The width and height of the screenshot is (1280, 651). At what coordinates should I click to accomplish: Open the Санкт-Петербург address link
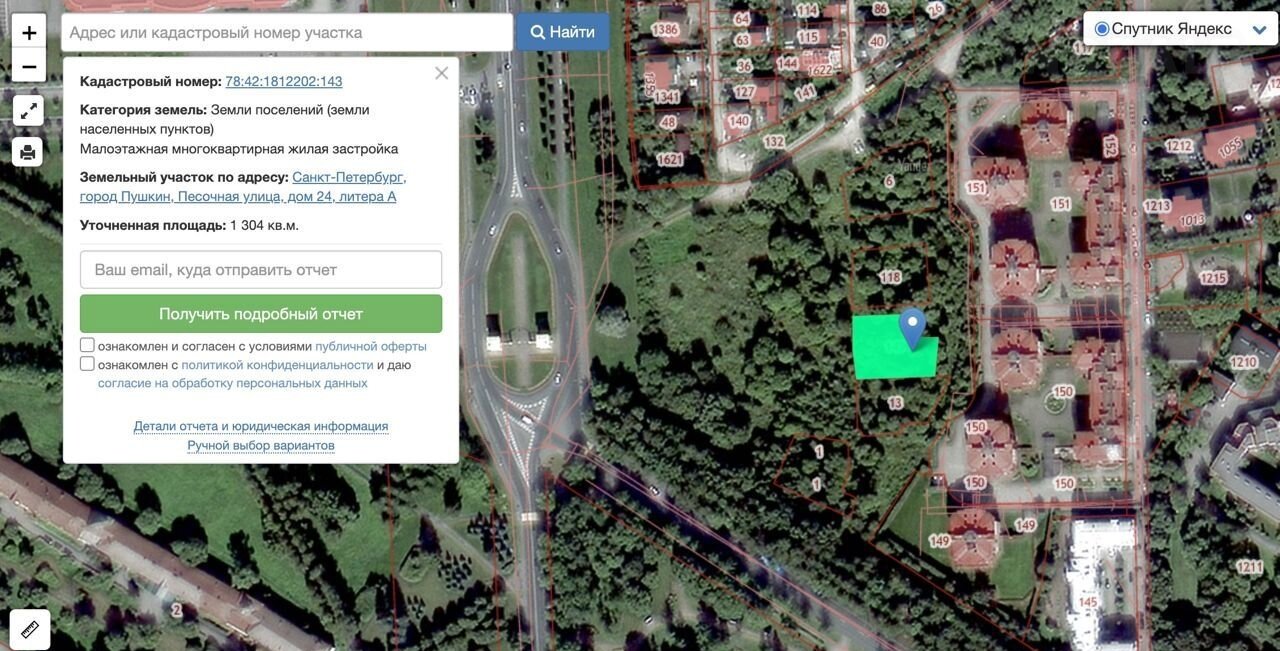pyautogui.click(x=348, y=177)
